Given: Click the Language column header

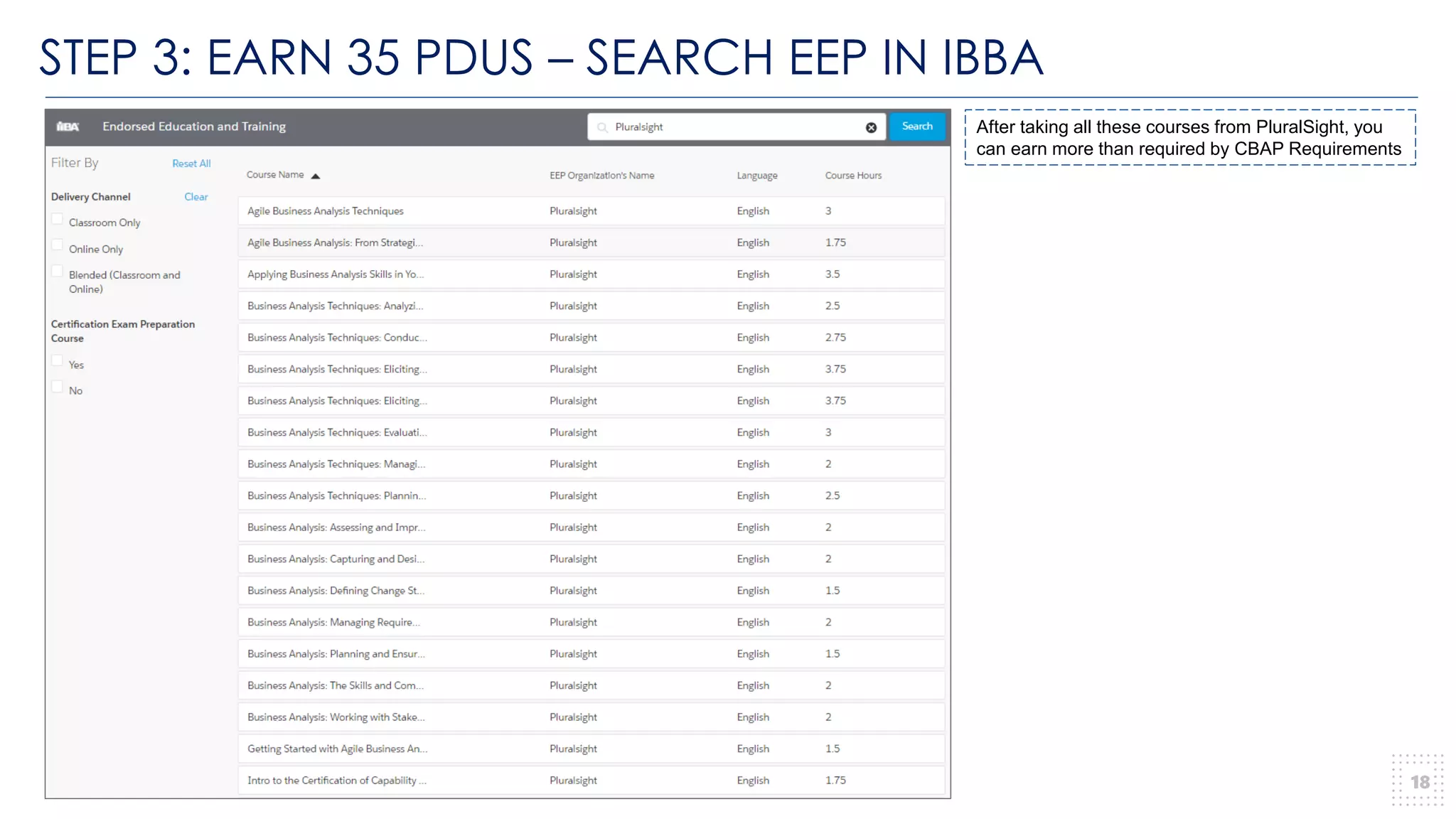Looking at the screenshot, I should pyautogui.click(x=757, y=176).
